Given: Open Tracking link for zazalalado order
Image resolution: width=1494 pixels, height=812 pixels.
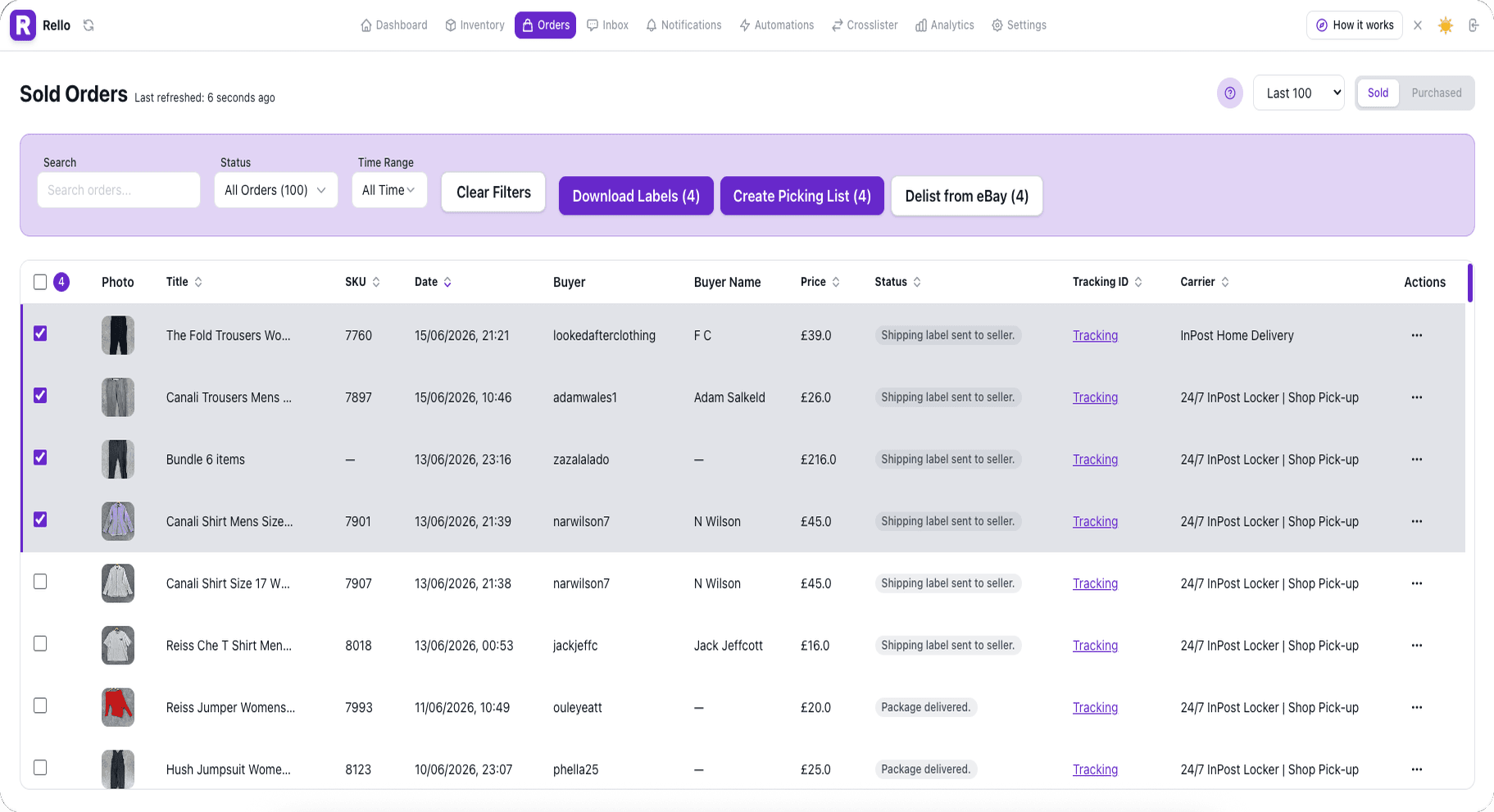Looking at the screenshot, I should 1096,460.
